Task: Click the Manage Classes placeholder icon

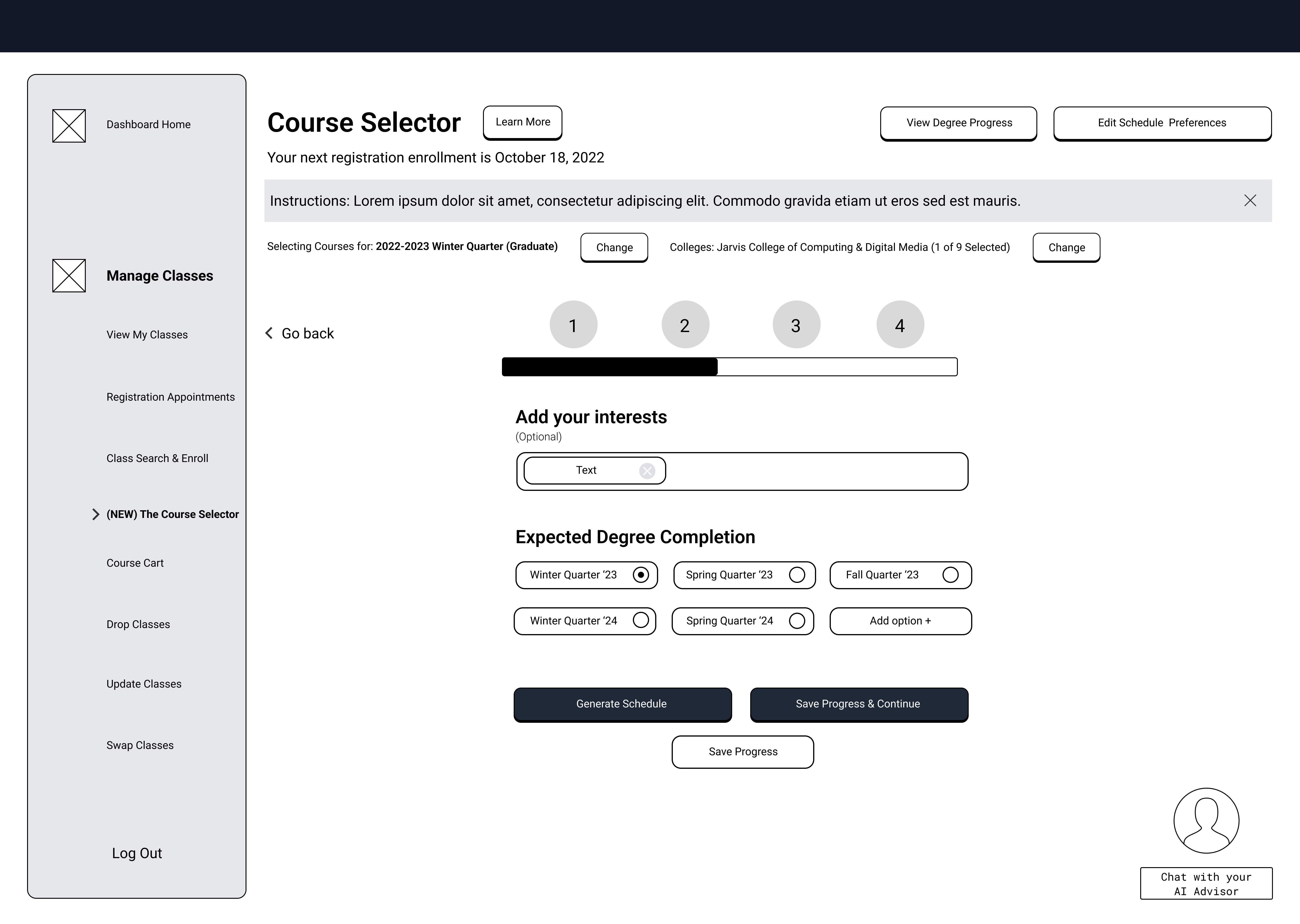Action: point(69,275)
